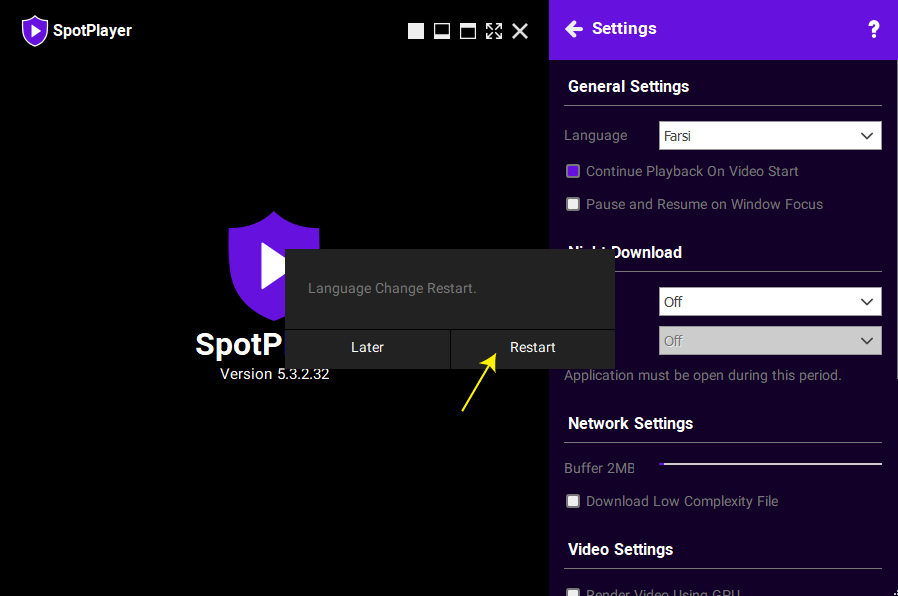The image size is (898, 596).
Task: Toggle Continue Playback On Video Start checkbox
Action: point(573,171)
